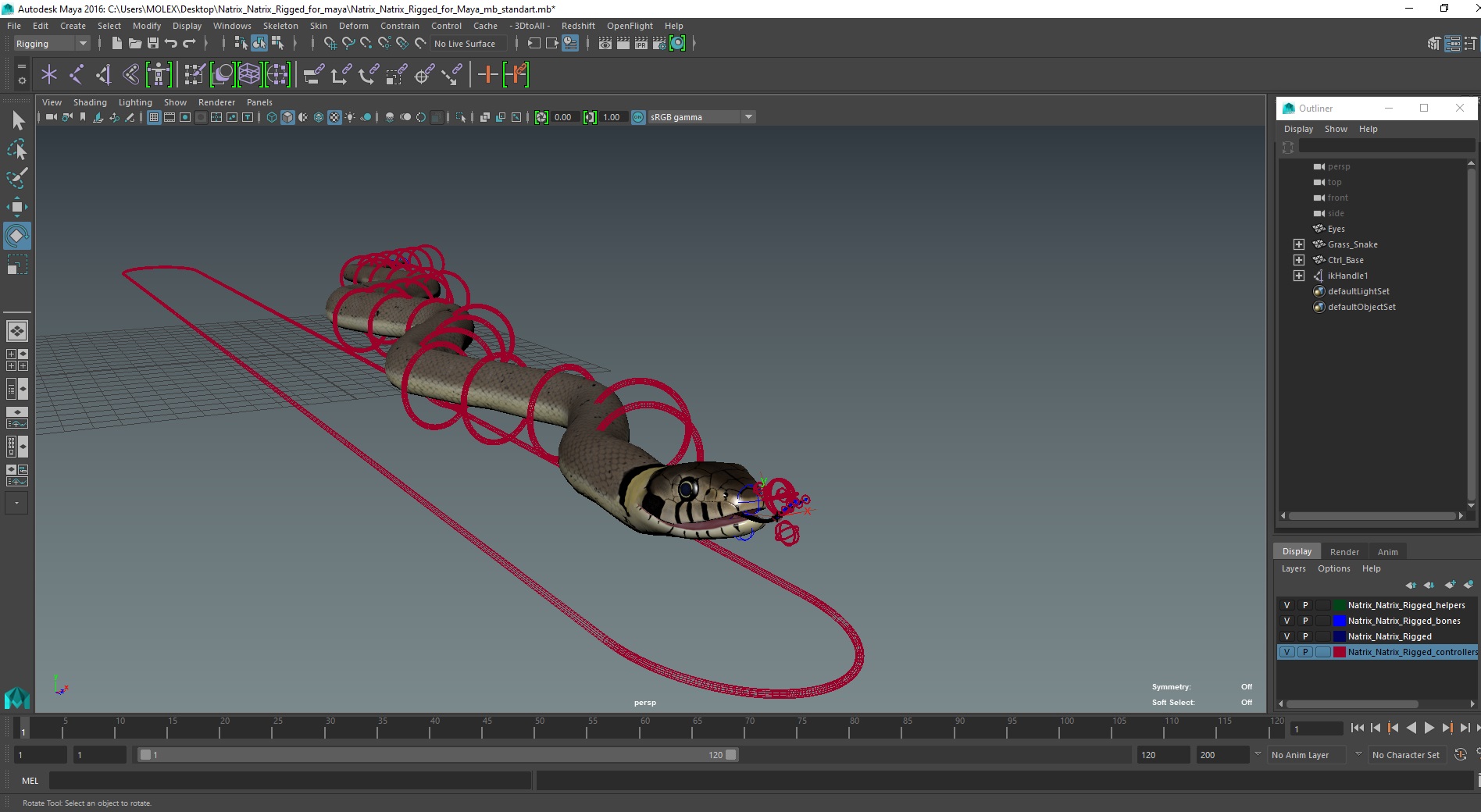Click the New scene icon
This screenshot has height=812, width=1481.
(117, 44)
